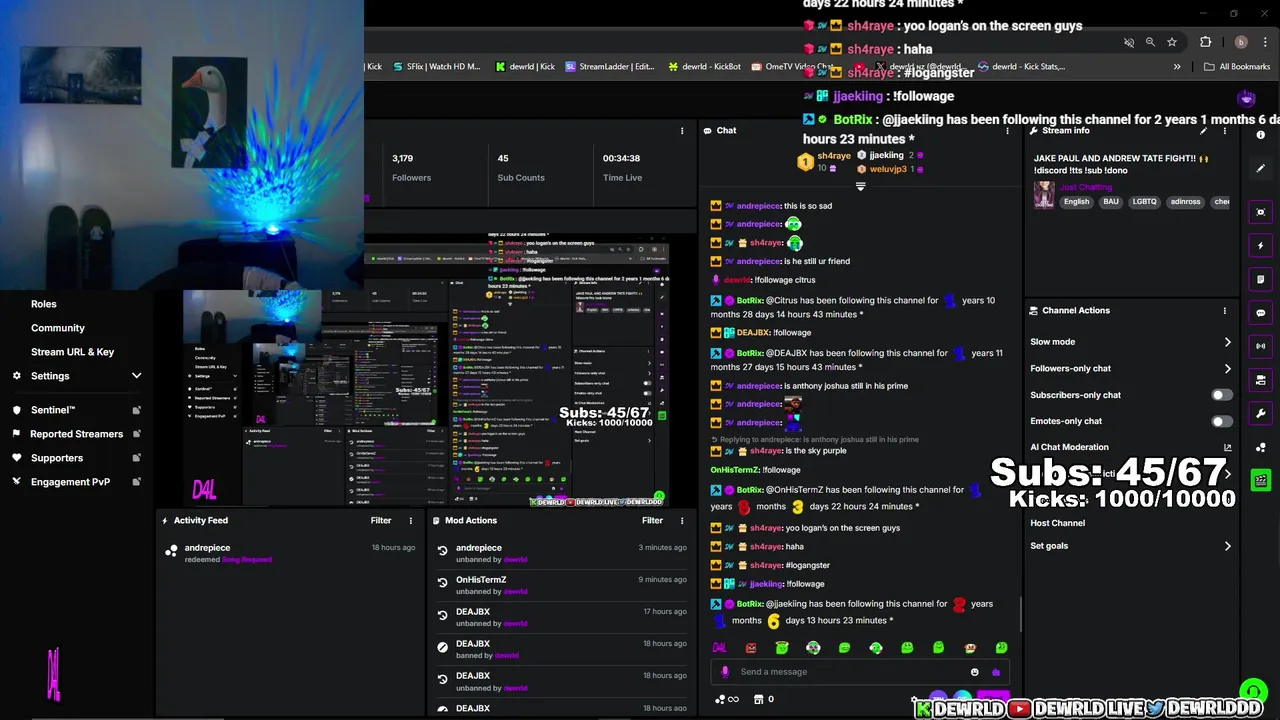Click the chat bubble icon in right sidebar
Viewport: 1280px width, 720px height.
(x=1260, y=313)
